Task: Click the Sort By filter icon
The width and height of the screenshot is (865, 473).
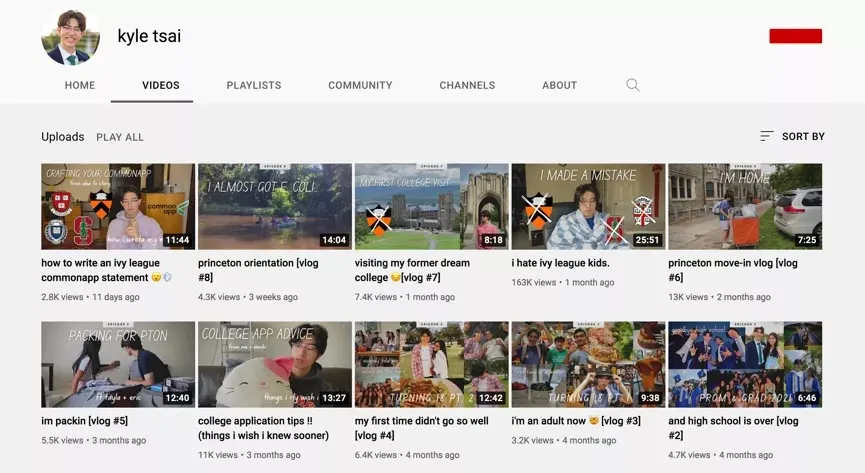Action: (767, 136)
